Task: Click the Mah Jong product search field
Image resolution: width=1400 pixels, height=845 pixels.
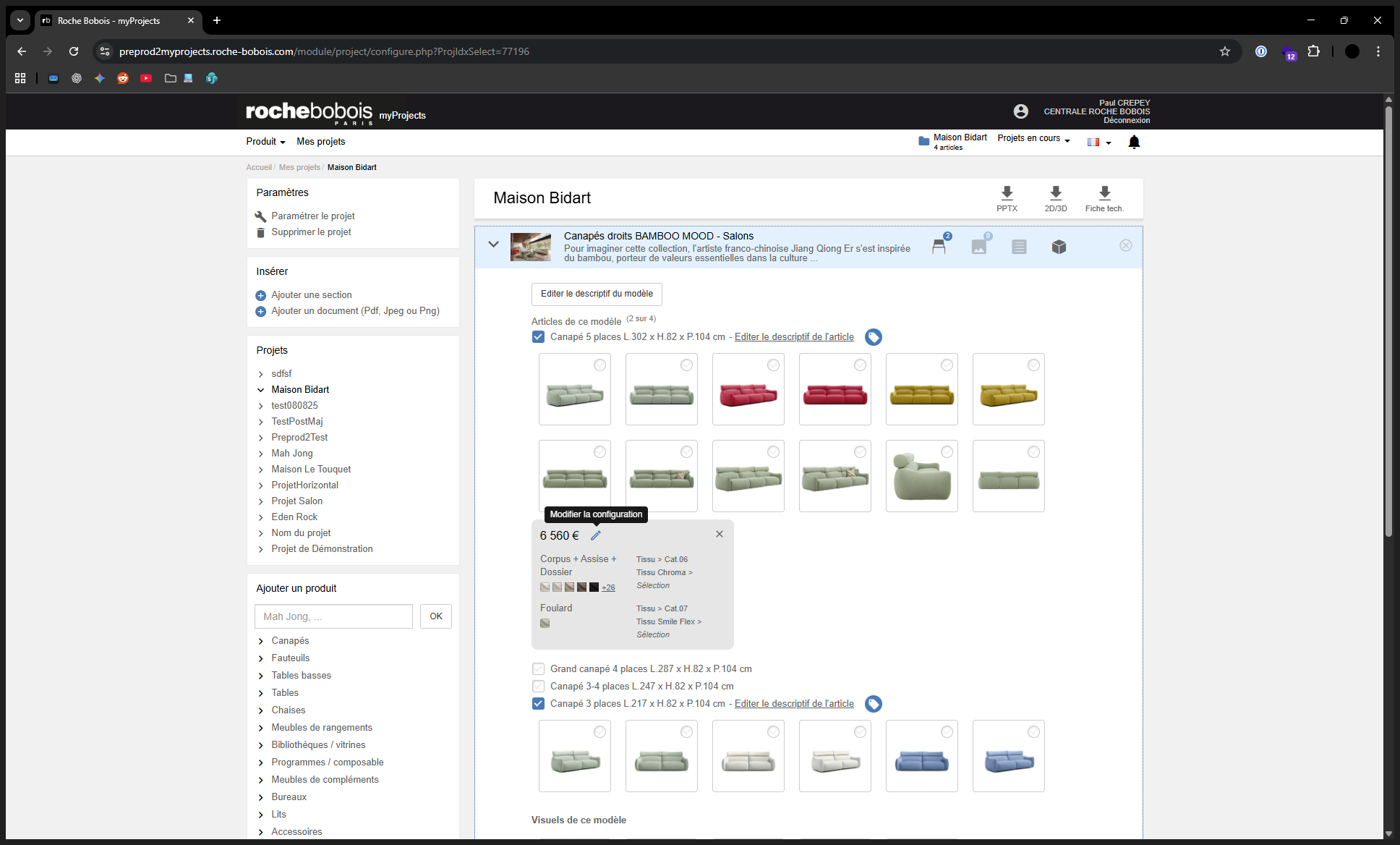Action: click(333, 616)
